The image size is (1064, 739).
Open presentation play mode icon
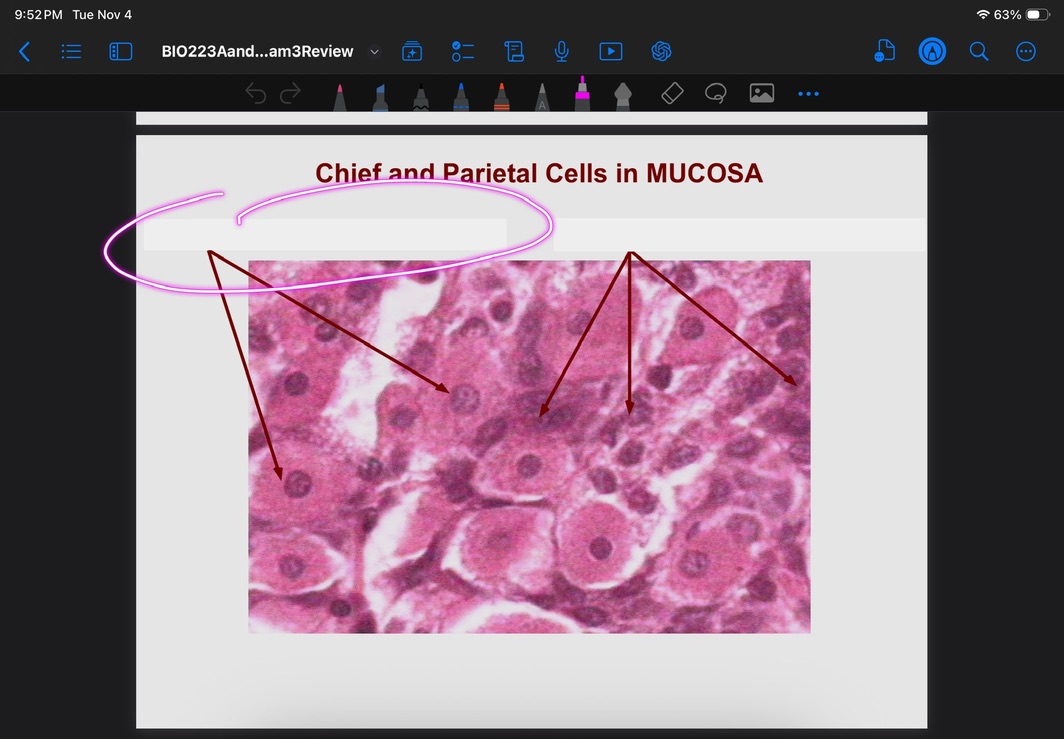click(611, 52)
